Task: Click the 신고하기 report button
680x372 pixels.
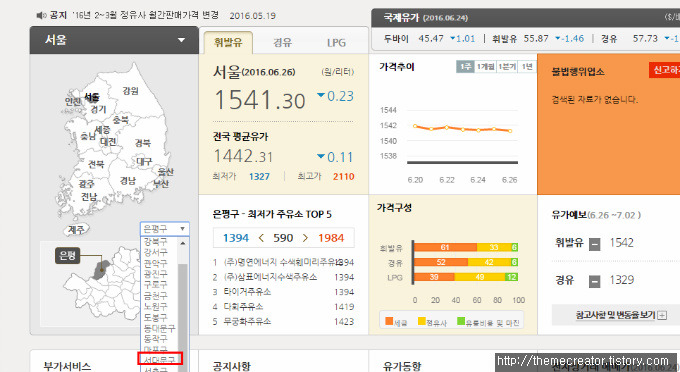Action: pyautogui.click(x=665, y=70)
